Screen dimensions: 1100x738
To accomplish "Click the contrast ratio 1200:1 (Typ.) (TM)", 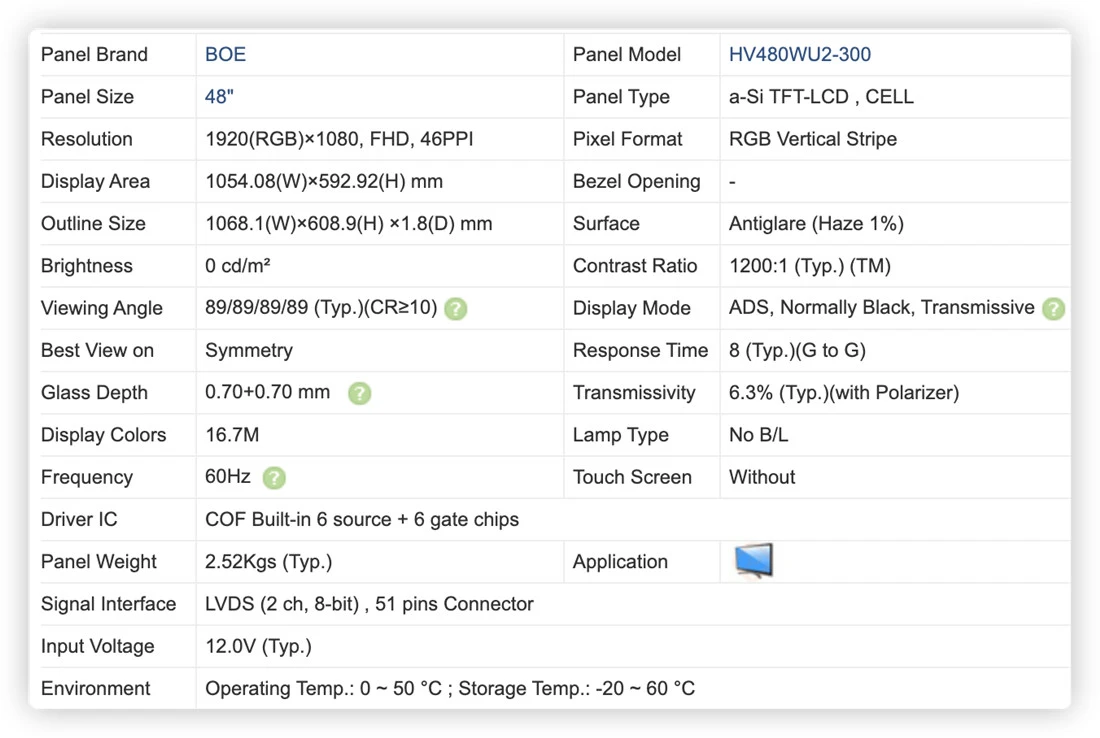I will 810,266.
